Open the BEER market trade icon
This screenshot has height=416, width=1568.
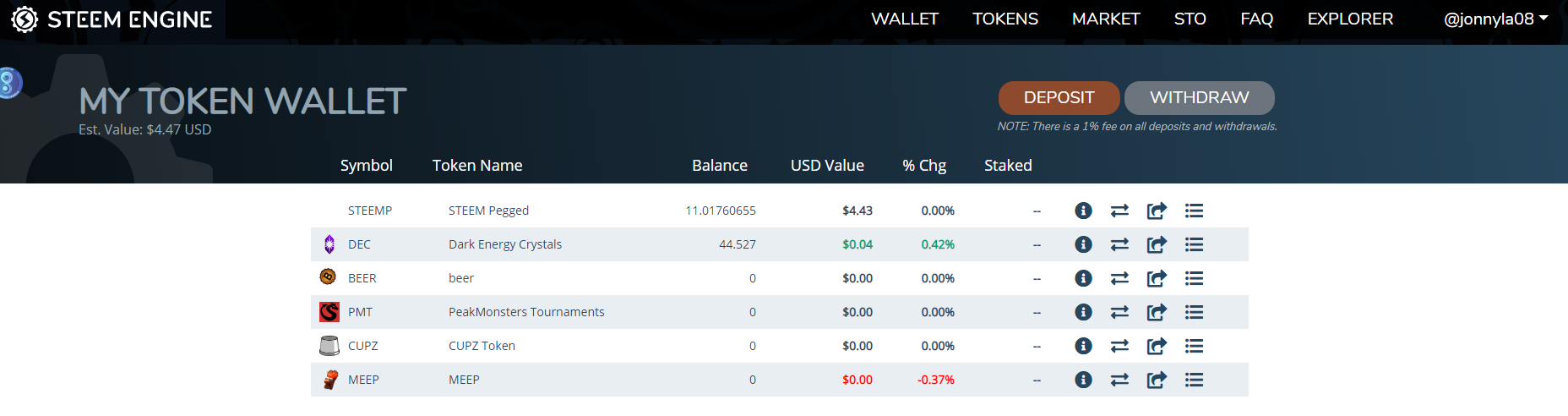click(x=1119, y=278)
